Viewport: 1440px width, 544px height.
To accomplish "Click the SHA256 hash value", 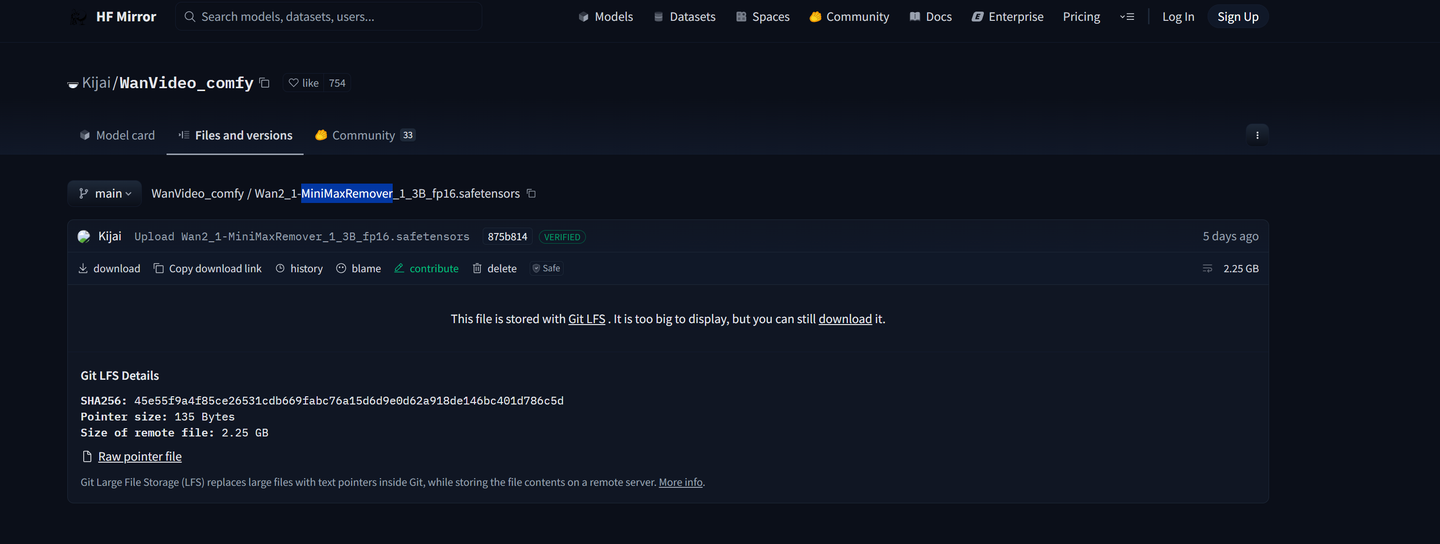I will click(x=349, y=401).
